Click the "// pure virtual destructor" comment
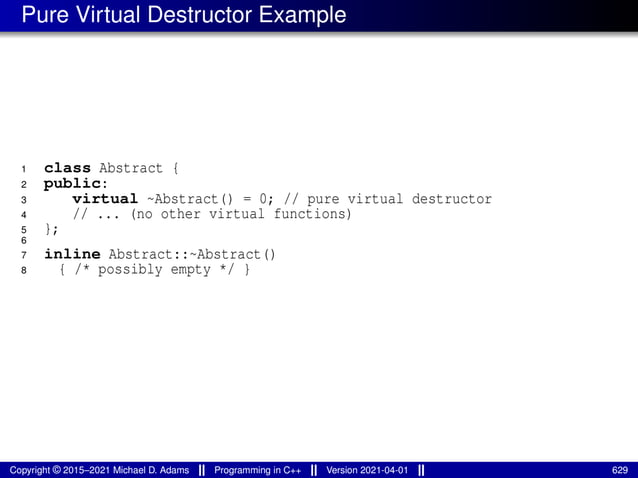The image size is (638, 478). pyautogui.click(x=388, y=199)
